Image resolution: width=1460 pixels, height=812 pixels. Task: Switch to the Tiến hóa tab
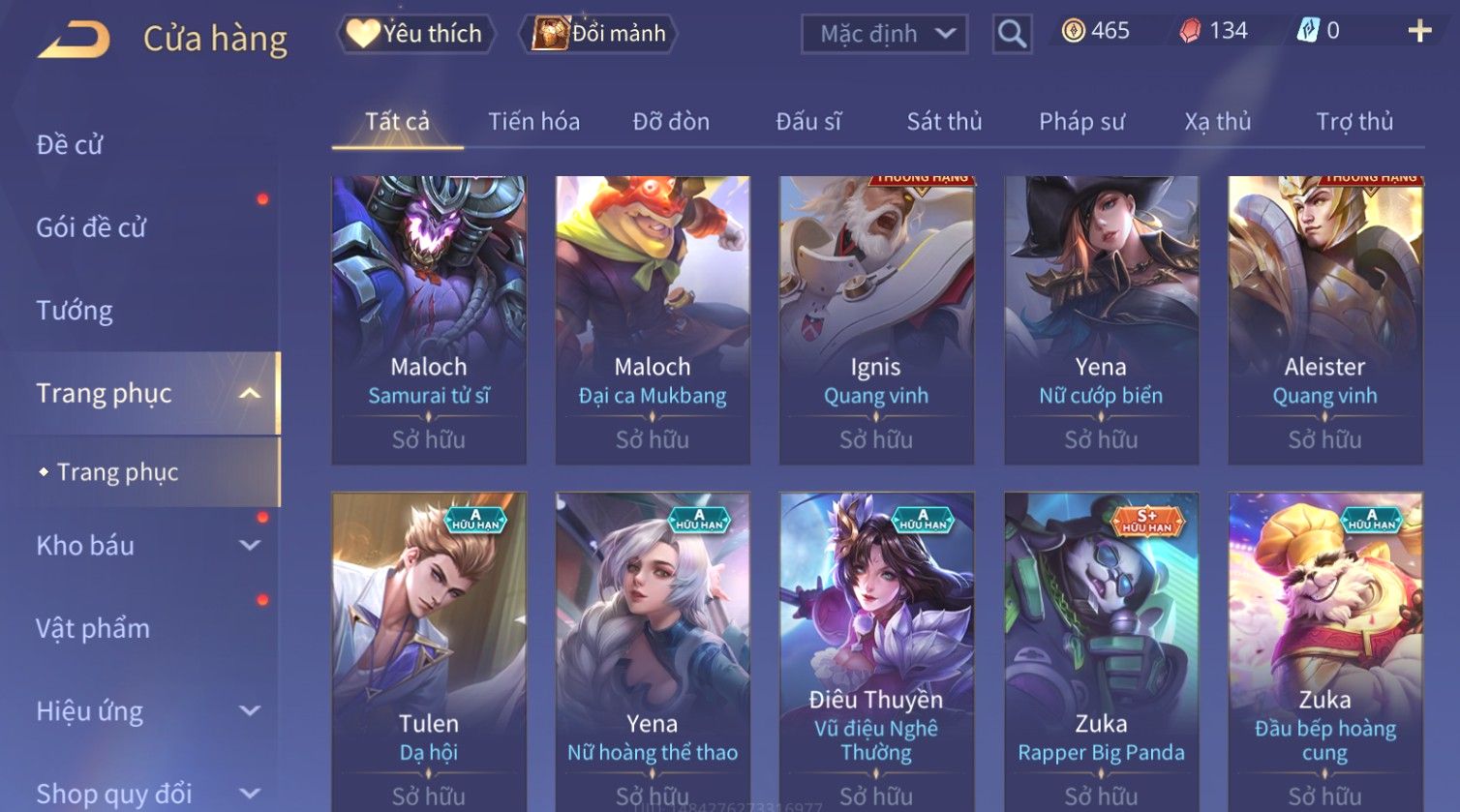click(x=533, y=121)
